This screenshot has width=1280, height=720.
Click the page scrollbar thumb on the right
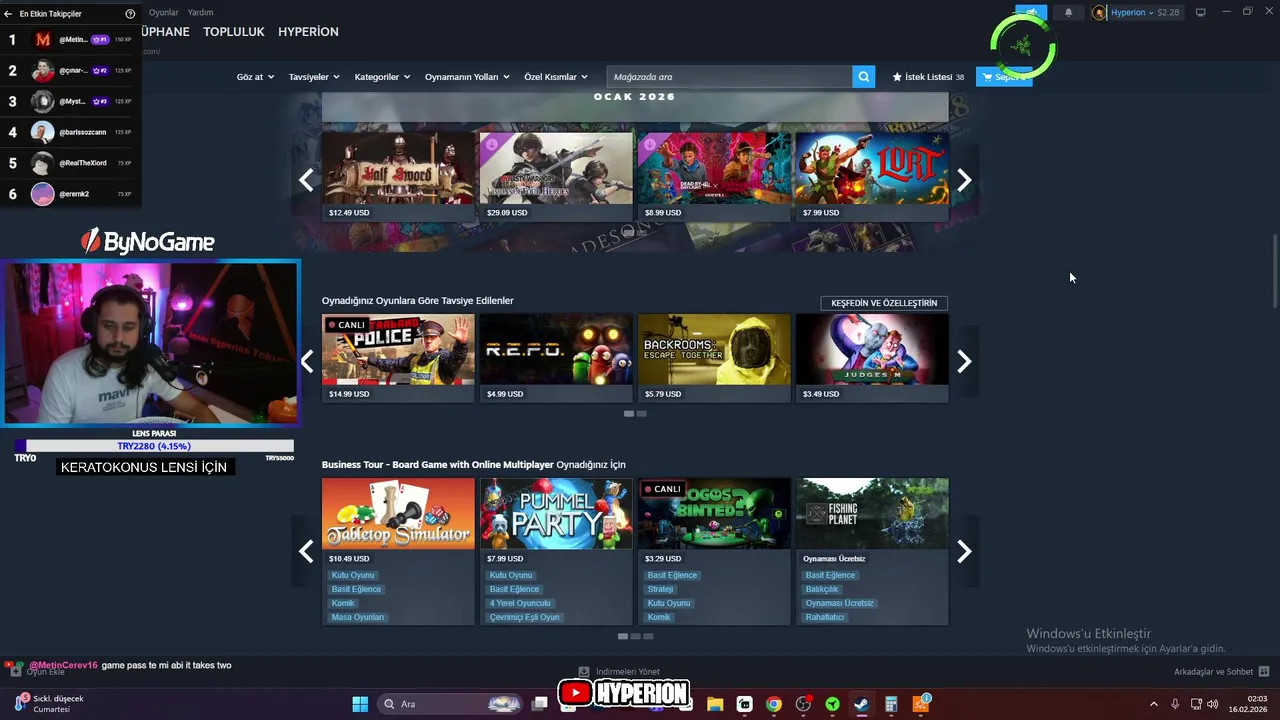[x=1274, y=270]
